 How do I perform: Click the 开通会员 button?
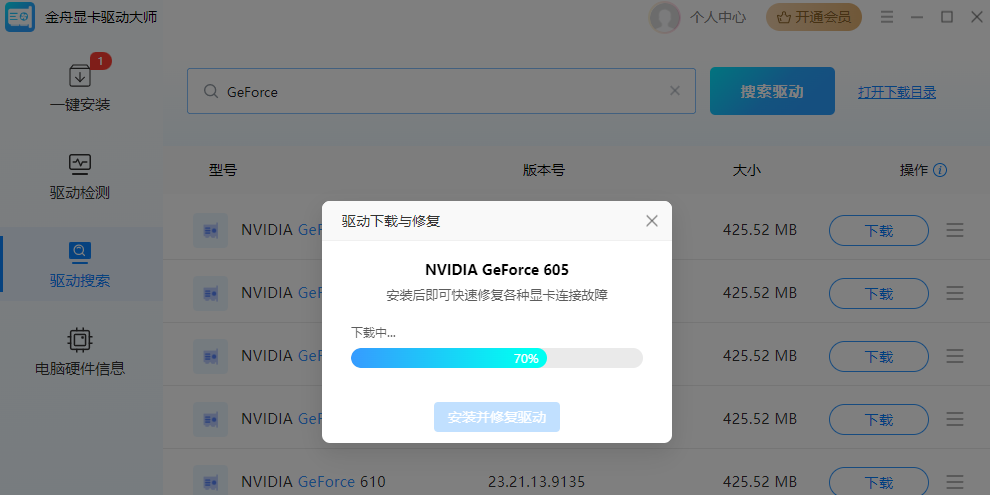click(x=814, y=17)
